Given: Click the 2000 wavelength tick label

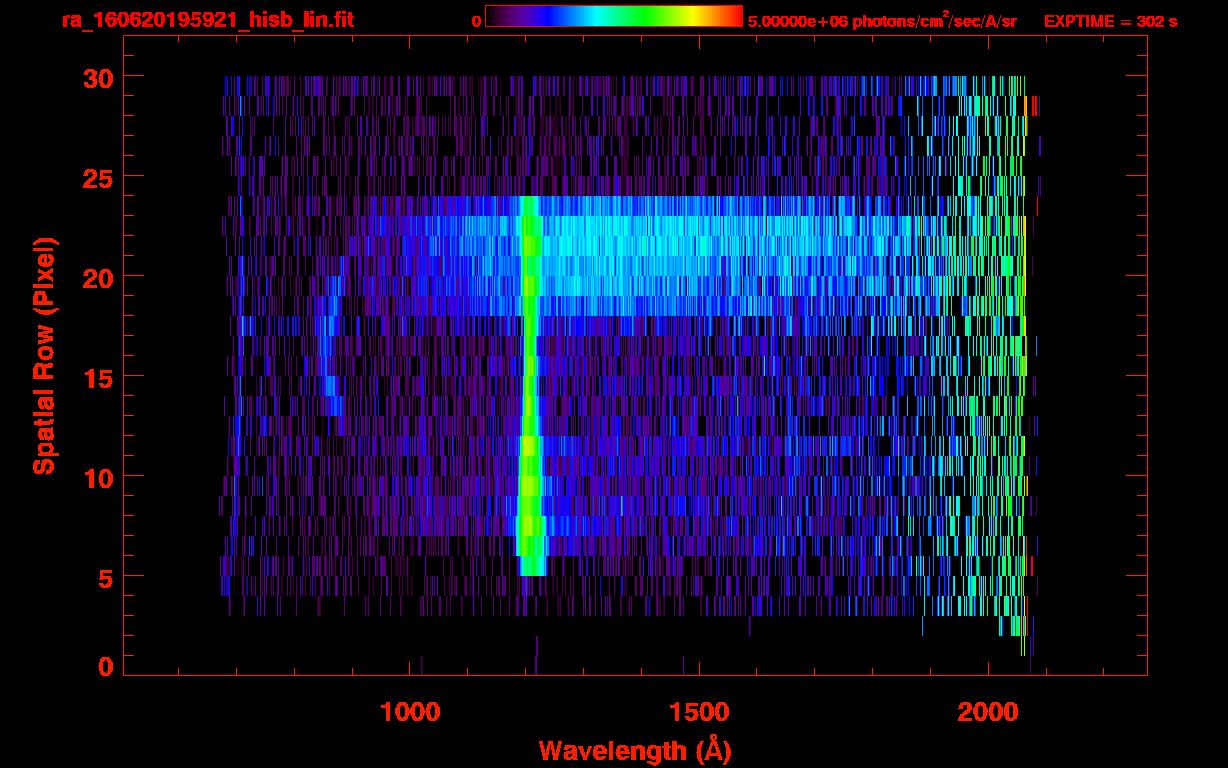Looking at the screenshot, I should pyautogui.click(x=987, y=712).
